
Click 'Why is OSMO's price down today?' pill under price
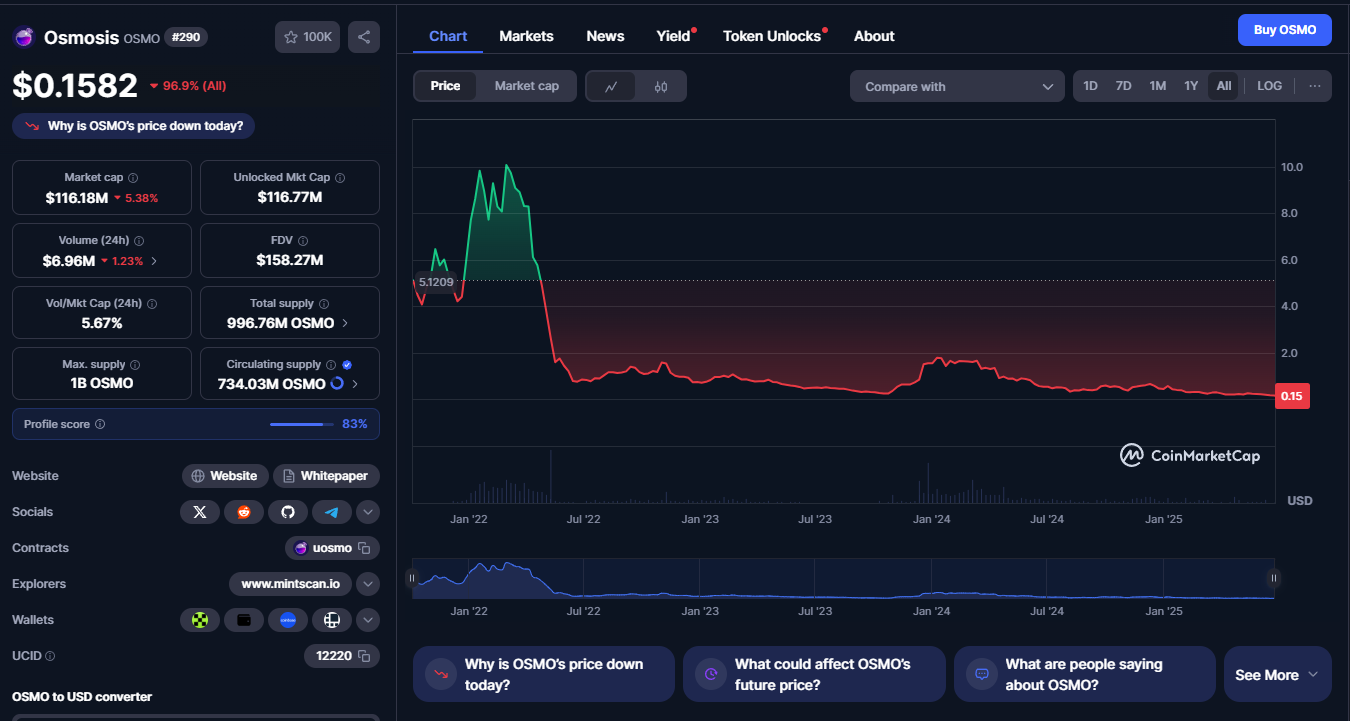tap(134, 126)
